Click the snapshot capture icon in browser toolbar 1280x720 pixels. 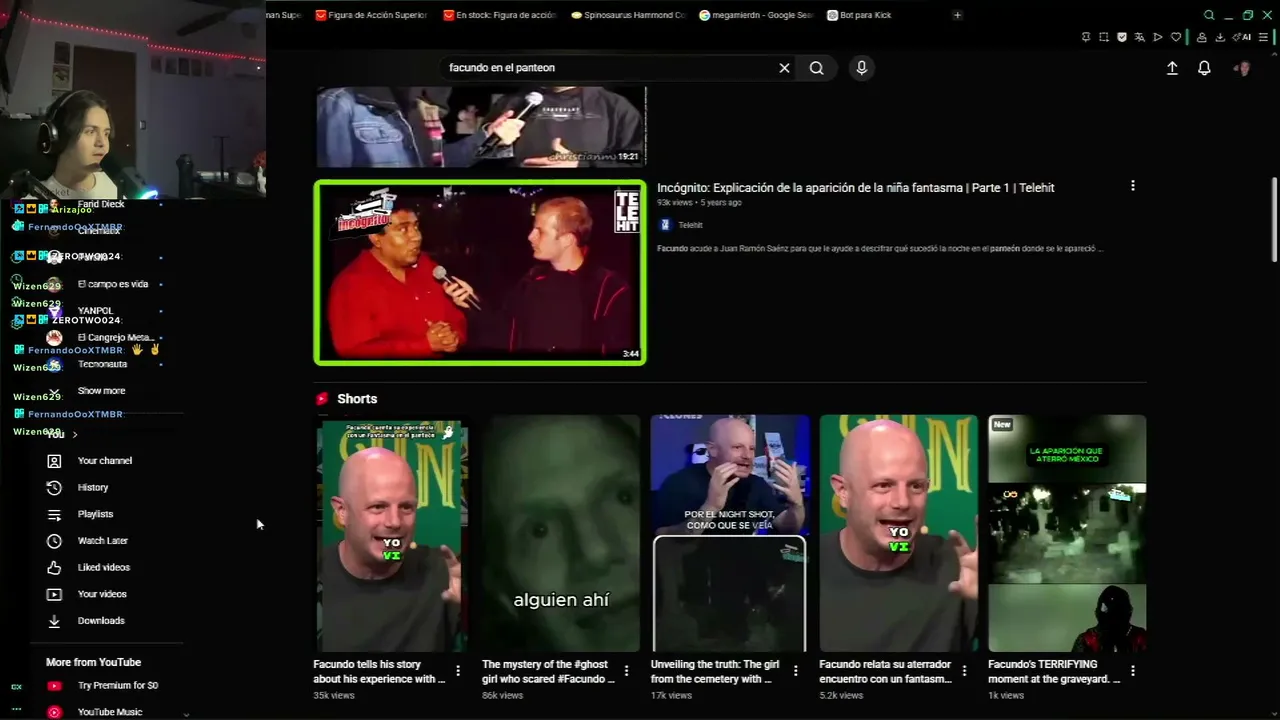point(1103,38)
